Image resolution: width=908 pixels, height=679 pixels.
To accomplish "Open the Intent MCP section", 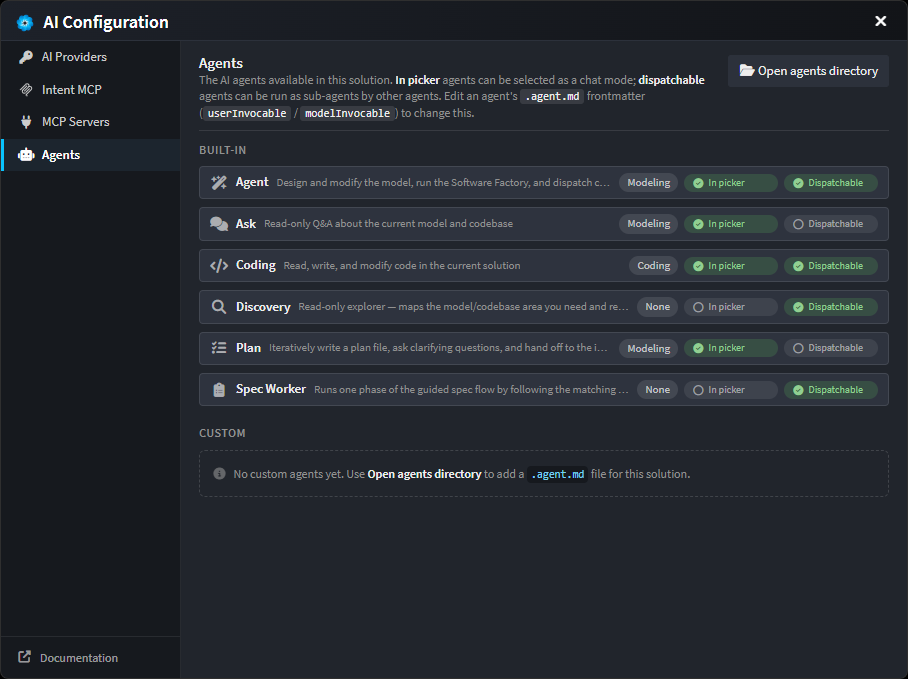I will pos(91,90).
